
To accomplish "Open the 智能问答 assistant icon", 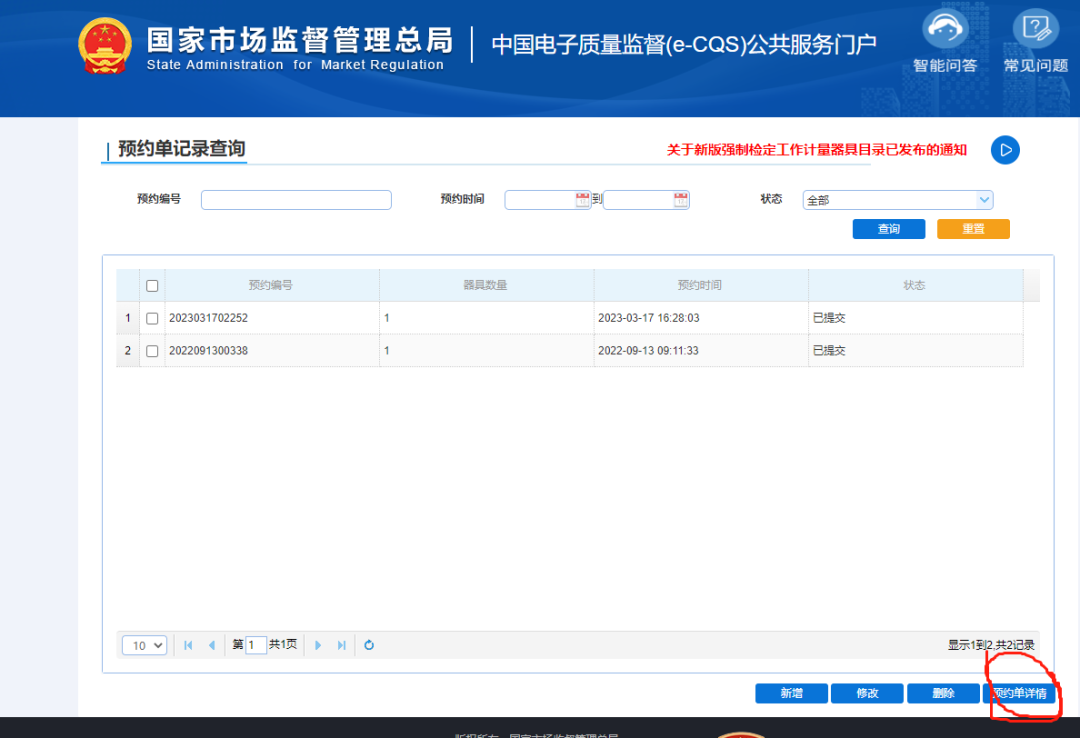I will (x=944, y=27).
